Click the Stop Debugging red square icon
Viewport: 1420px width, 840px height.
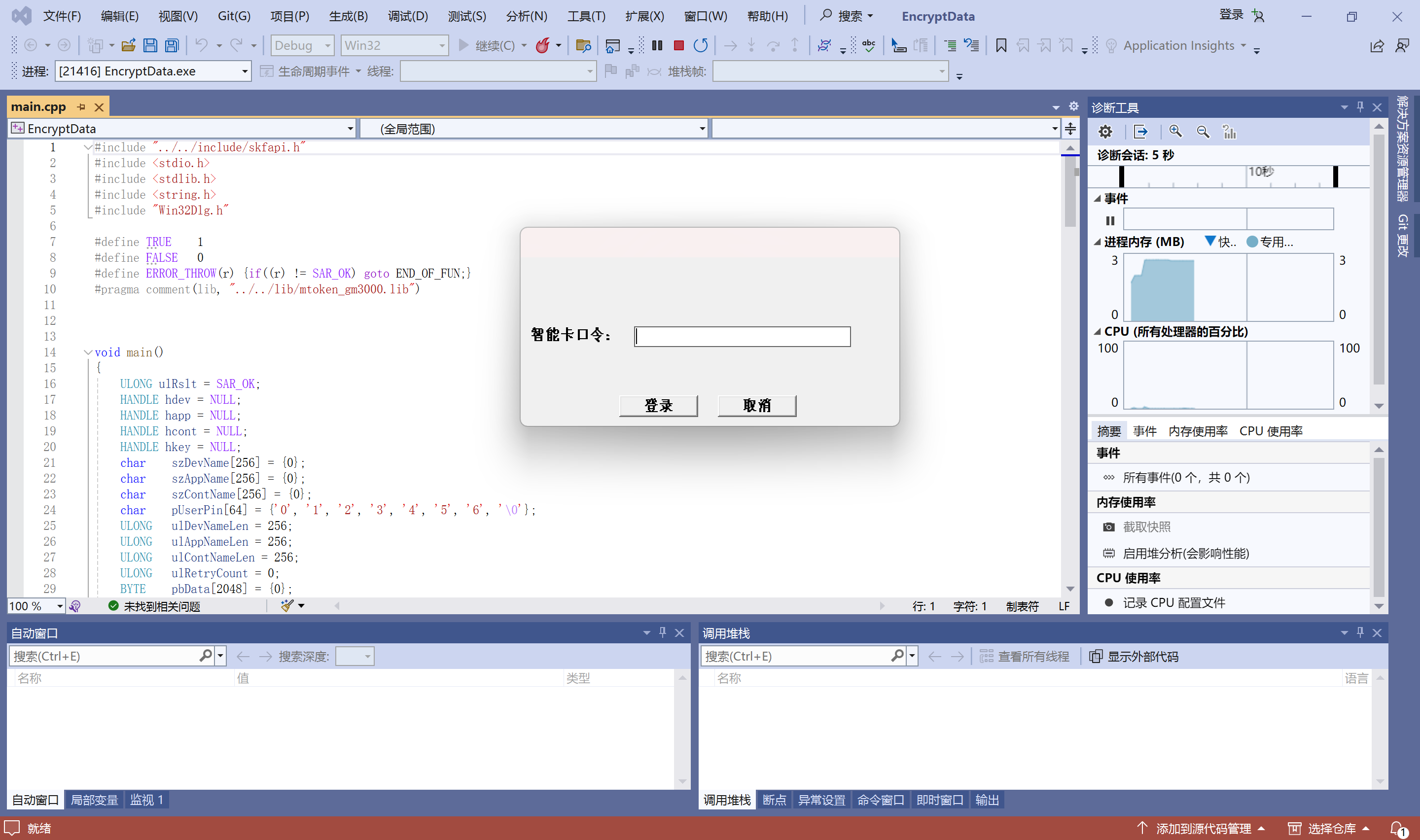(x=678, y=45)
